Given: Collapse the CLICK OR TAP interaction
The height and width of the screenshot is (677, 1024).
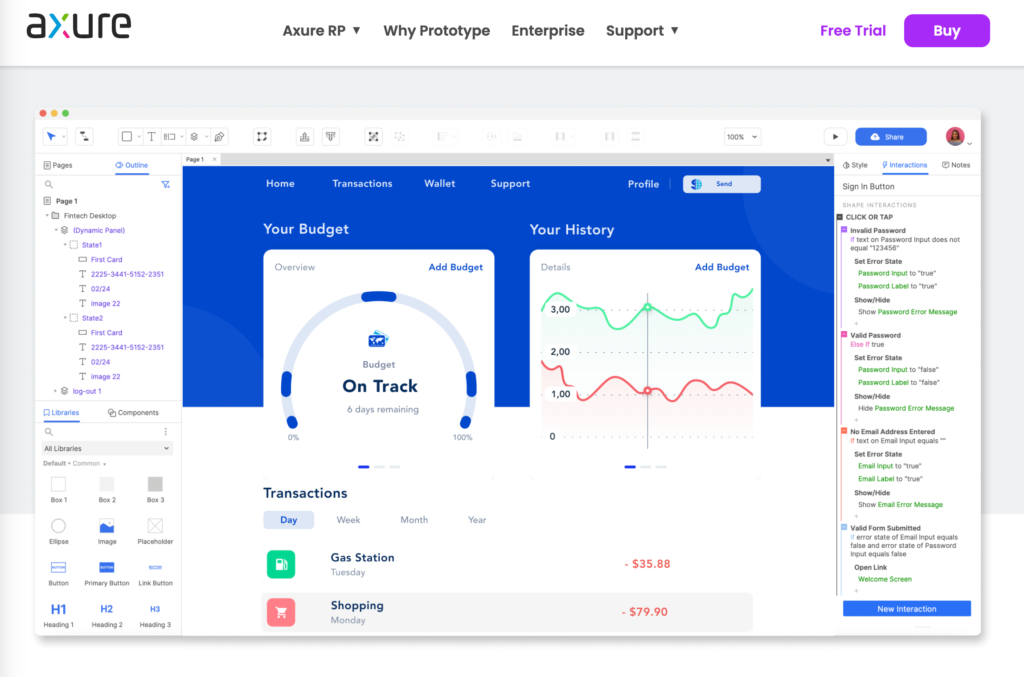Looking at the screenshot, I should point(840,217).
